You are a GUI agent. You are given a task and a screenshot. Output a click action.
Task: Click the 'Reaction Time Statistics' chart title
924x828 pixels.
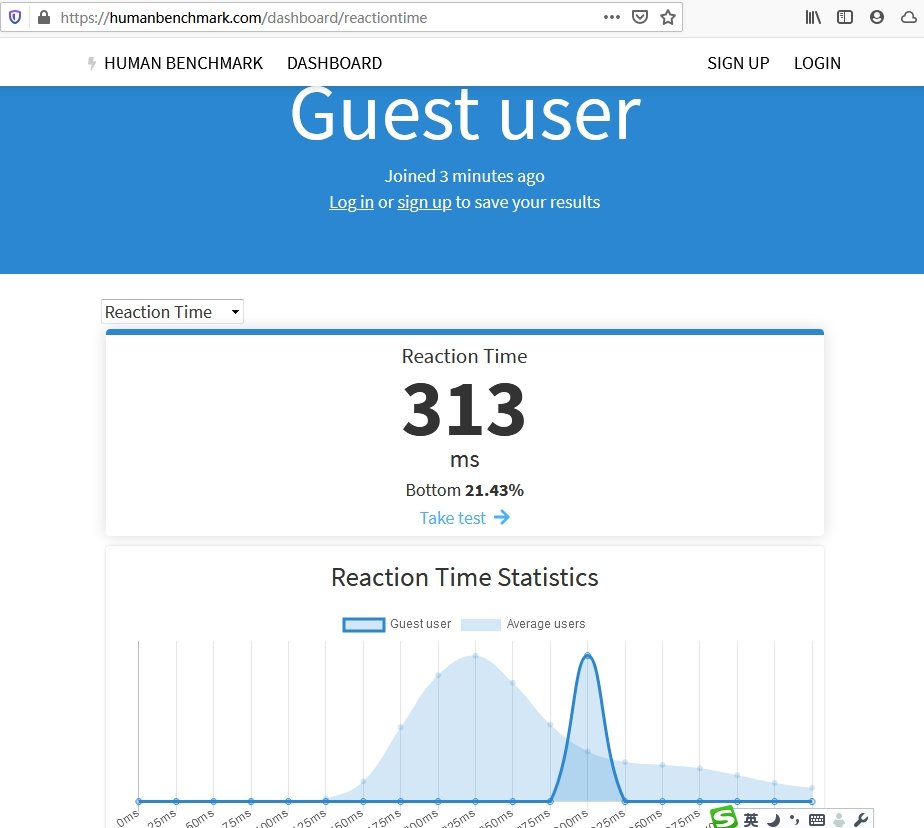(464, 578)
